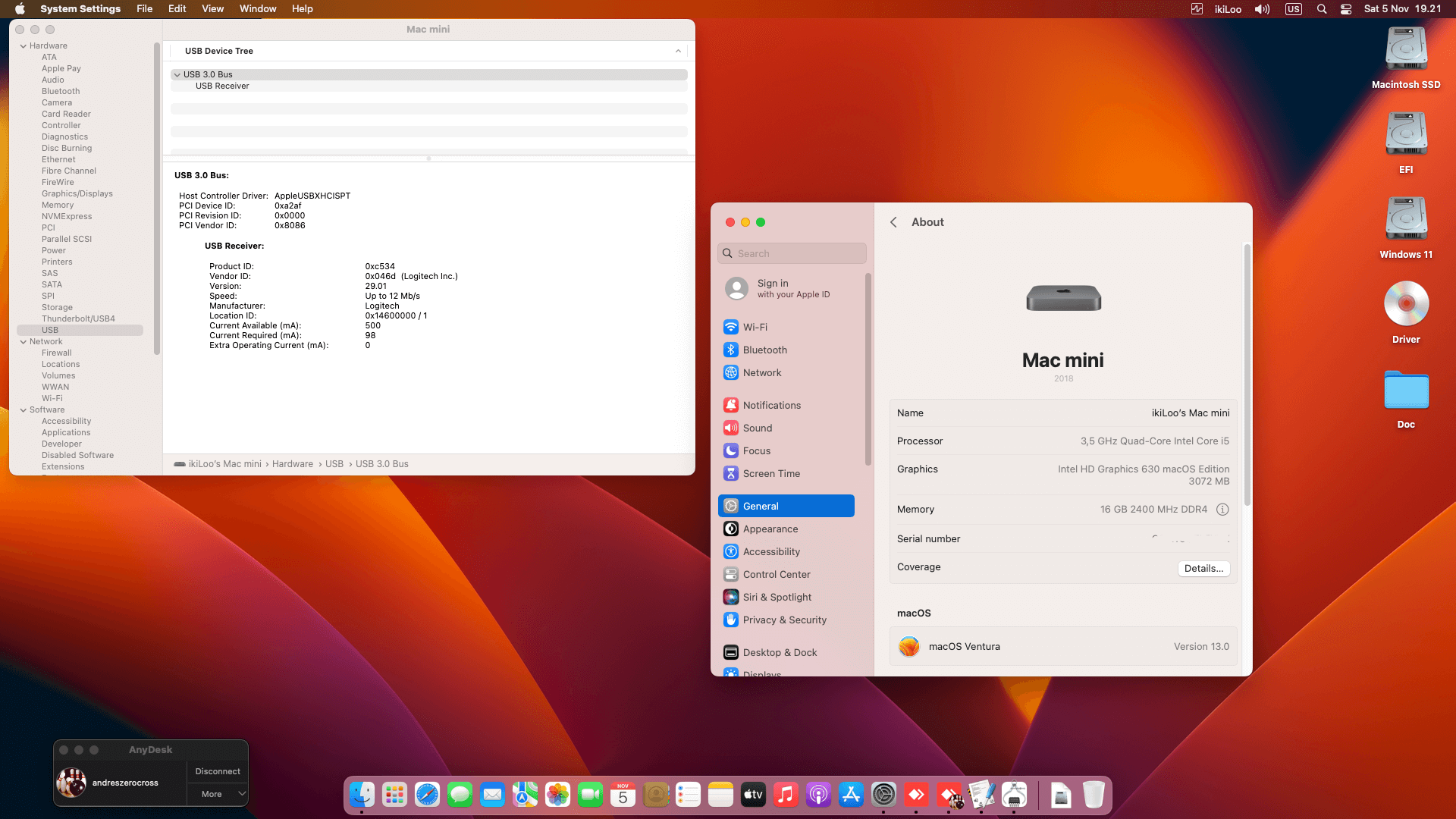Viewport: 1456px width, 819px height.
Task: Open Control Center in menu bar
Action: (x=1346, y=9)
